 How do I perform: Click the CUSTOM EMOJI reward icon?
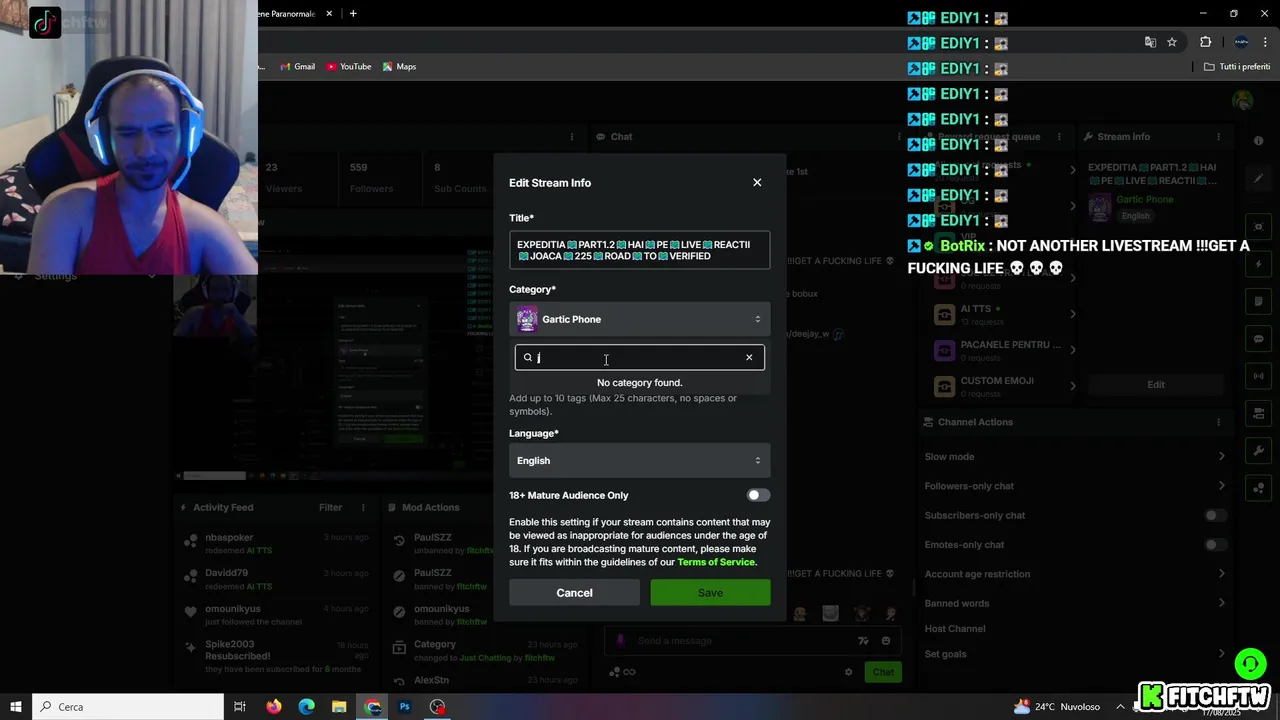944,386
